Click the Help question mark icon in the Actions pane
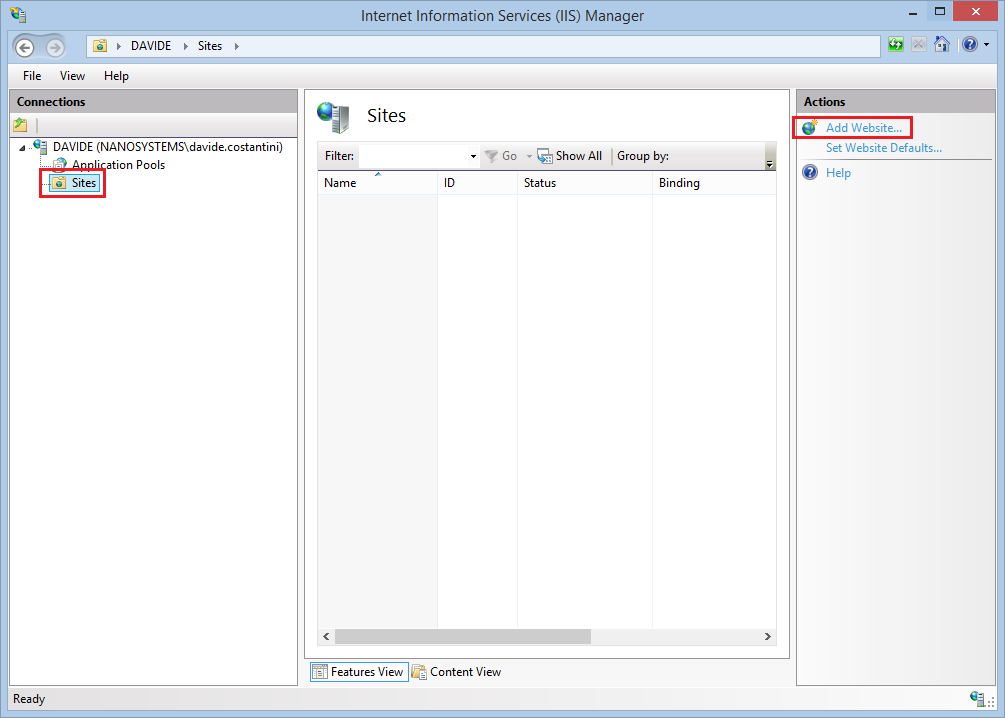 click(x=810, y=172)
